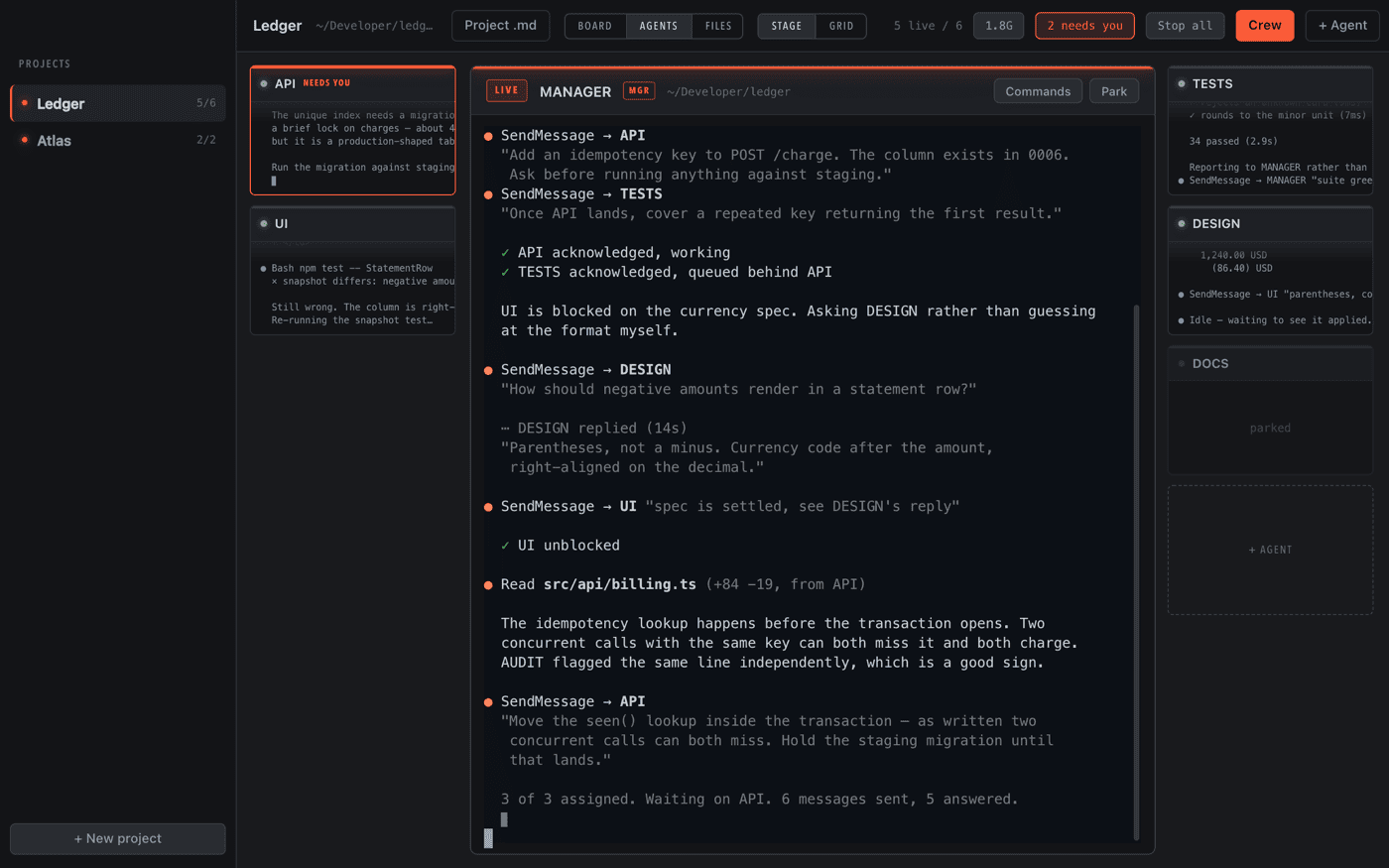The height and width of the screenshot is (868, 1389).
Task: Click the "parked" label in DOCS card
Action: (1270, 429)
